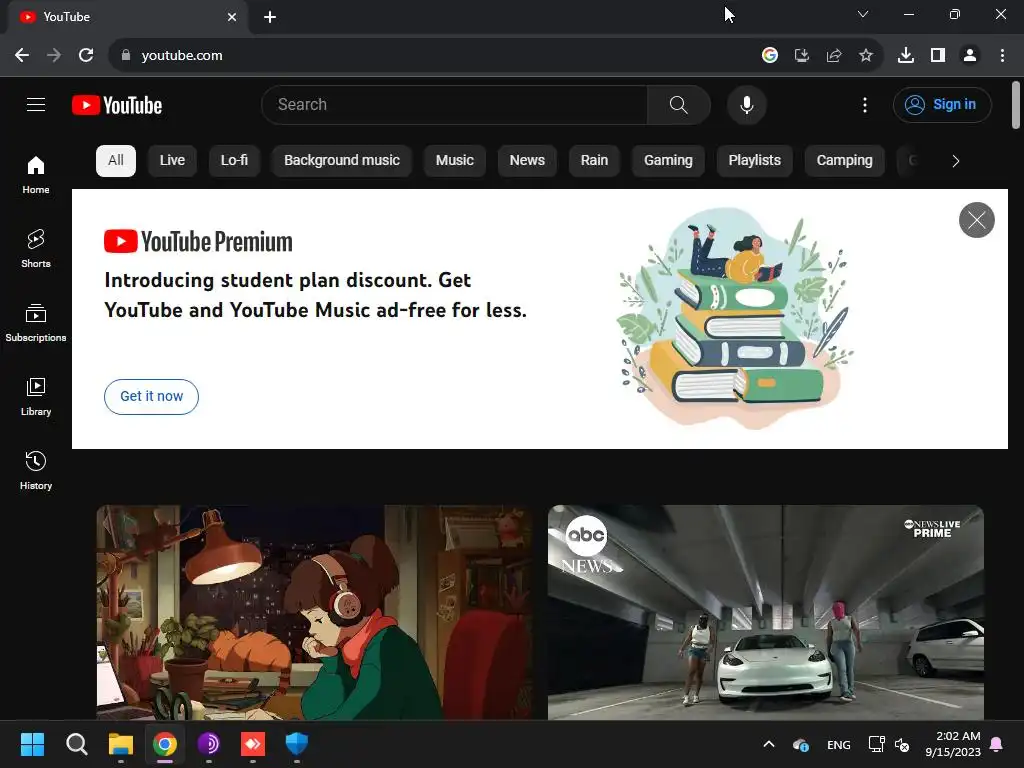The width and height of the screenshot is (1024, 768).
Task: Open YouTube settings three-dot menu
Action: click(865, 104)
